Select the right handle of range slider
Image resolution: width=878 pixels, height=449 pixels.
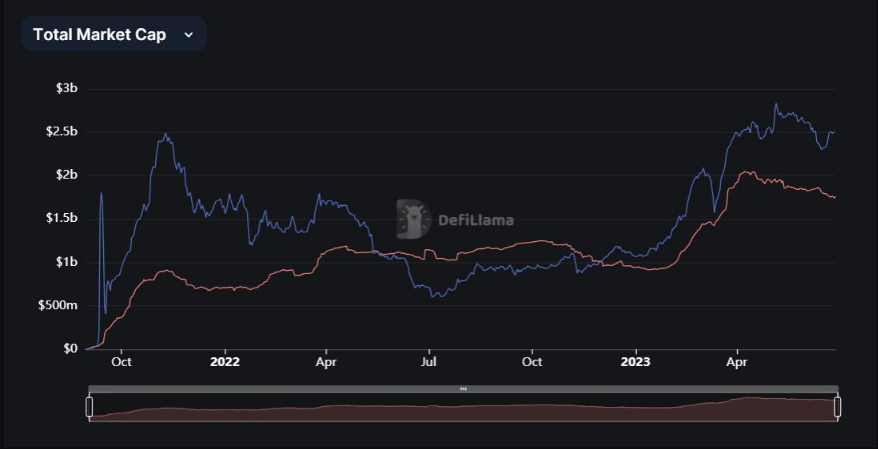point(837,407)
